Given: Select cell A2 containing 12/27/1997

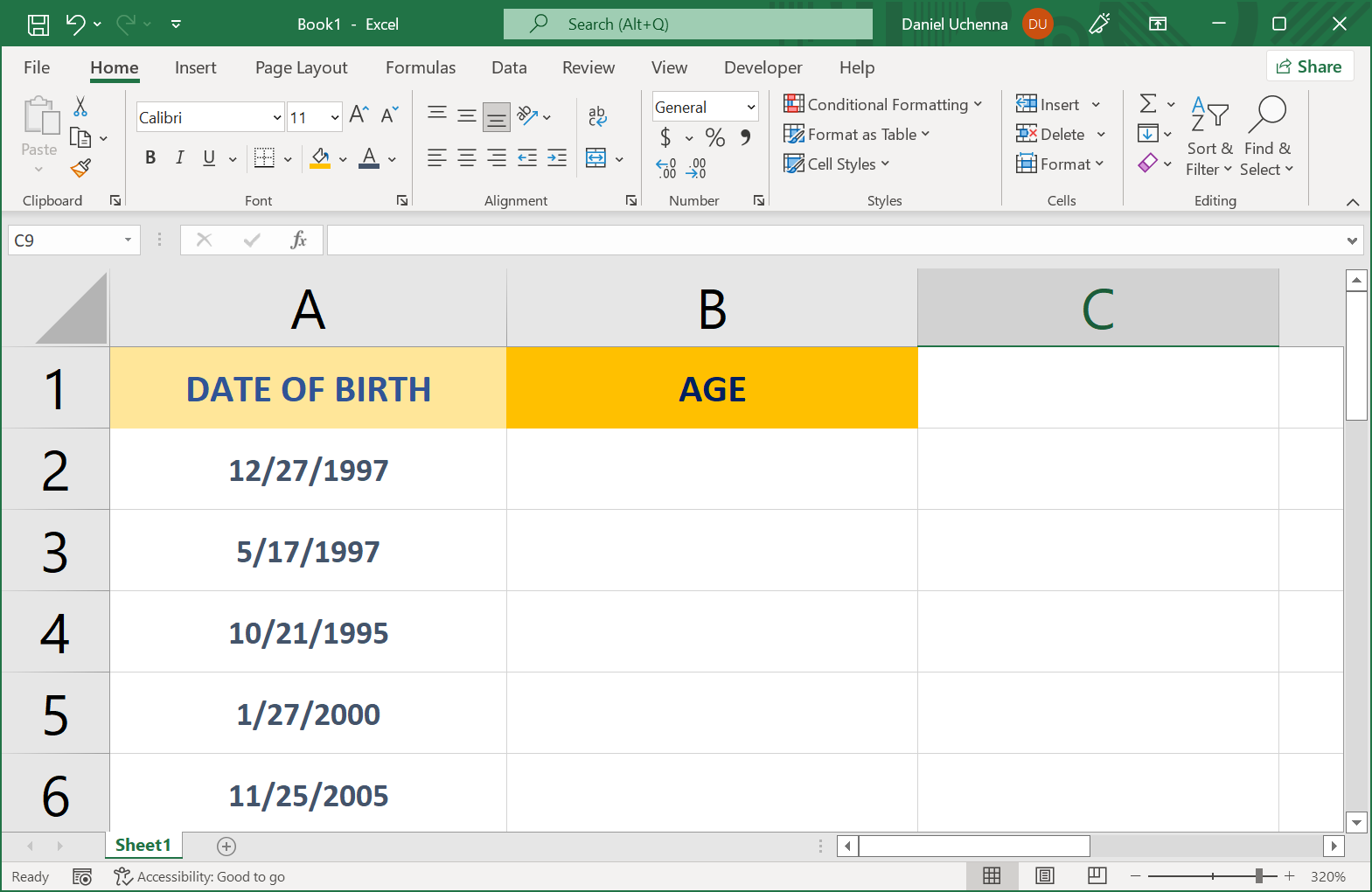Looking at the screenshot, I should click(x=308, y=470).
